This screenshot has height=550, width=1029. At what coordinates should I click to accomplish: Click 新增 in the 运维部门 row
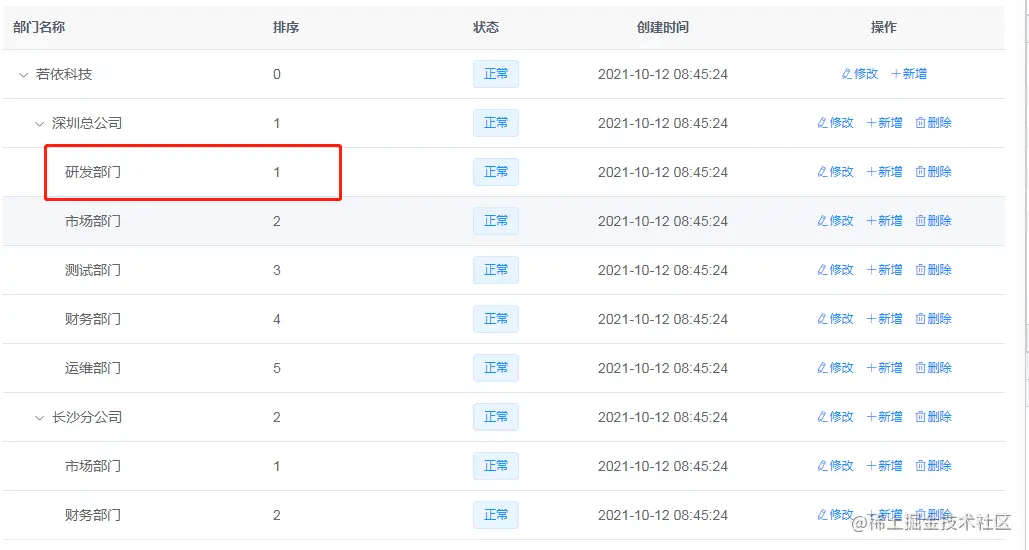pos(885,368)
